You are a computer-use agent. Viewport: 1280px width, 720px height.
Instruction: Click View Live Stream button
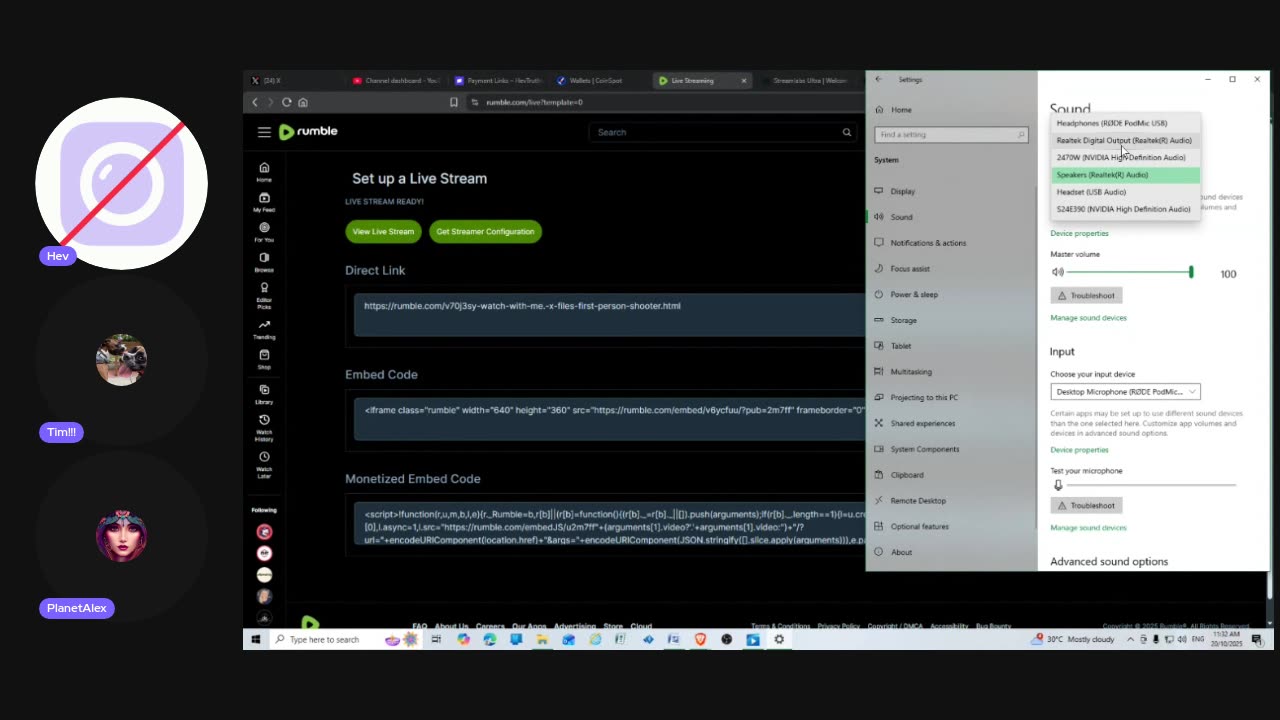point(383,232)
